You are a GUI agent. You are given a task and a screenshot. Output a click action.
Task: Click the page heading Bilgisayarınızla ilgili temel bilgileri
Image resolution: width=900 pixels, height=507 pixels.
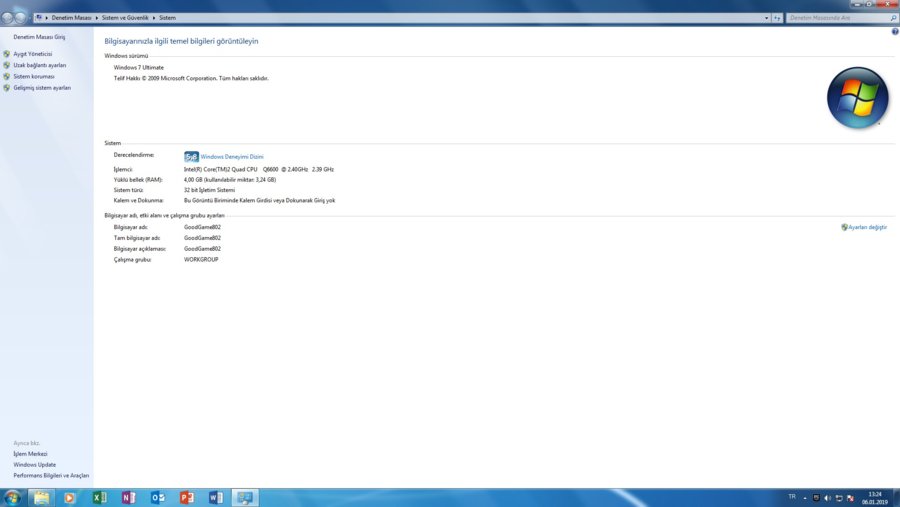point(181,41)
